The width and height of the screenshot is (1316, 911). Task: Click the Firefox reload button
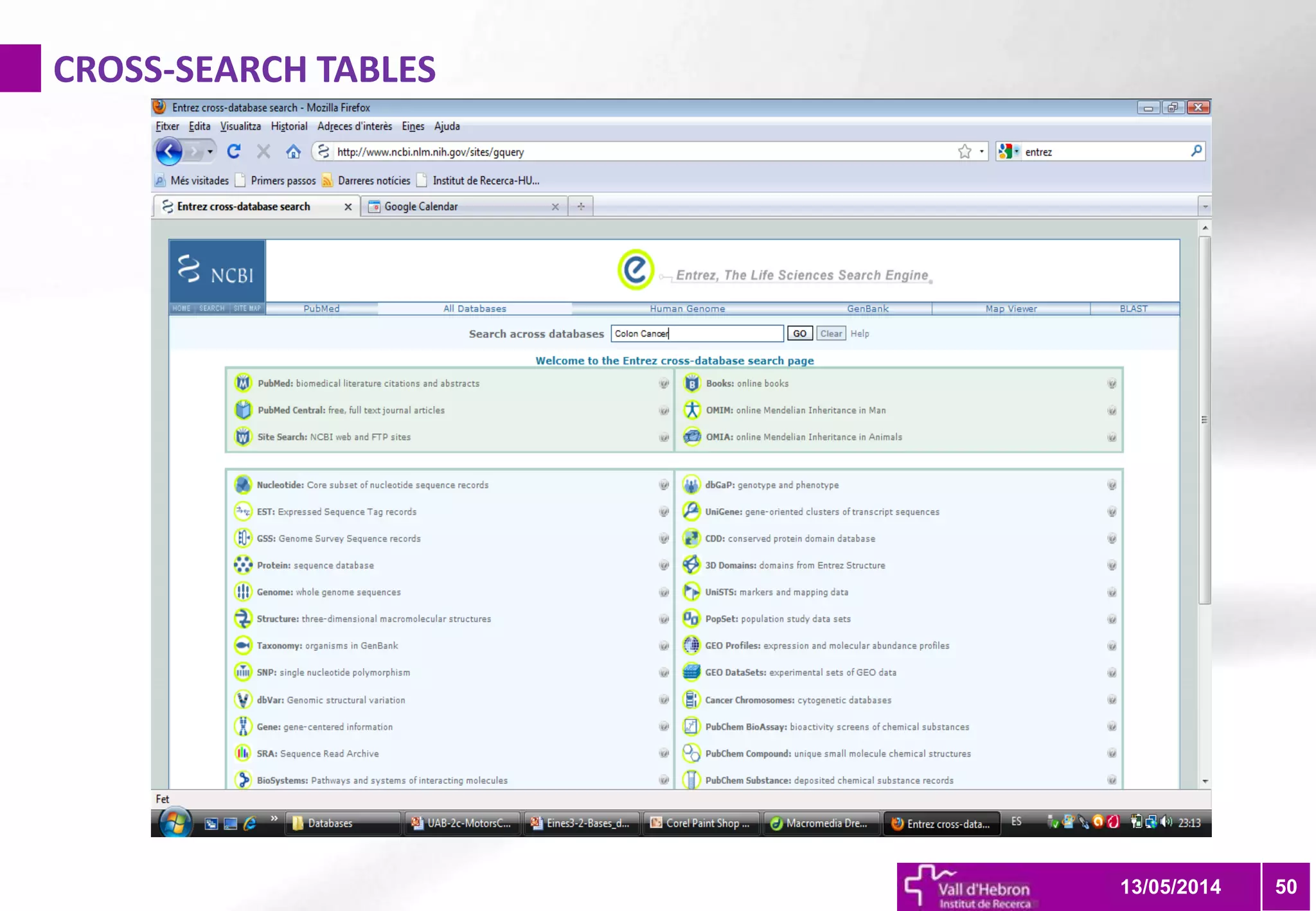pos(234,152)
